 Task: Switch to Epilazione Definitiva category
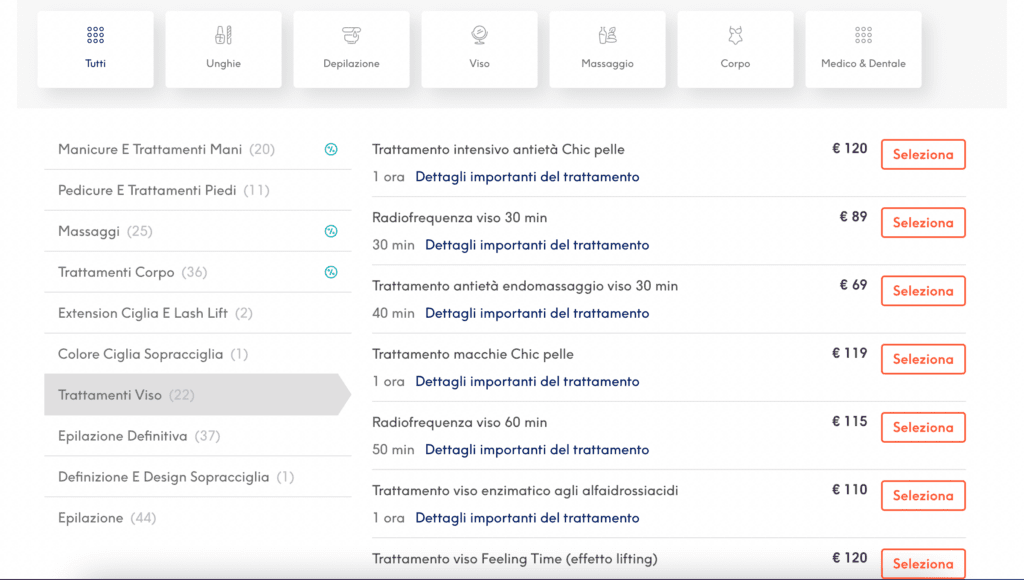click(x=138, y=436)
